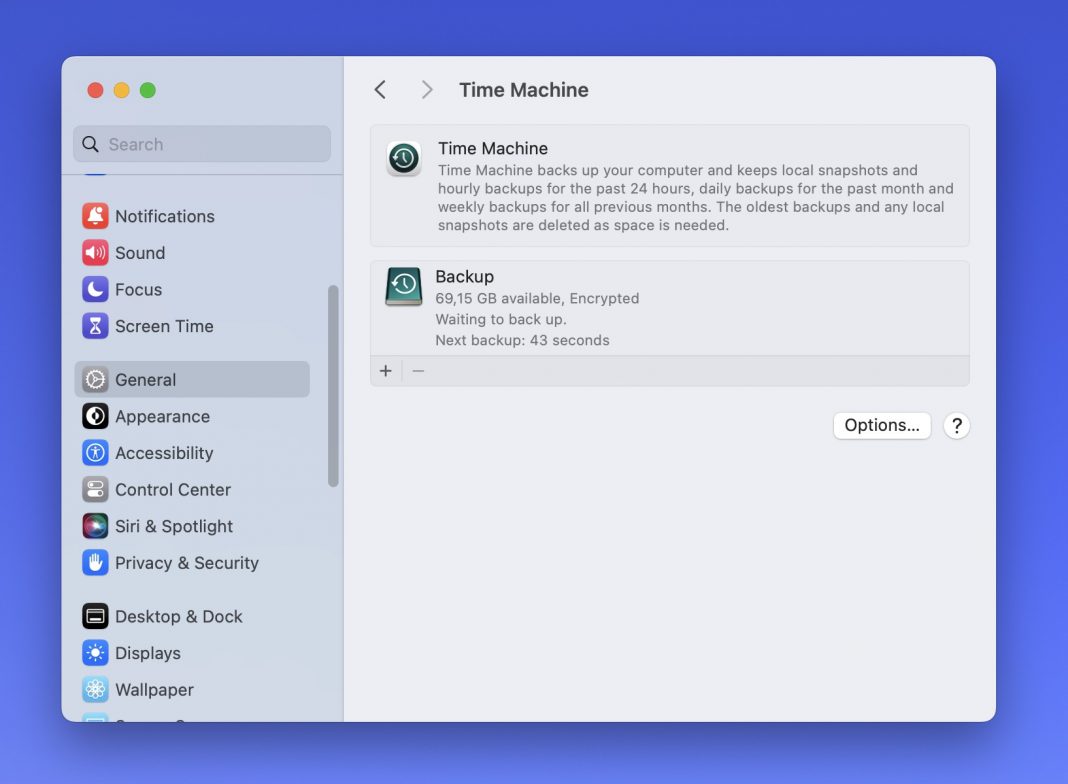Open Desktop & Dock settings
Screen dimensions: 1068x784
click(x=178, y=616)
